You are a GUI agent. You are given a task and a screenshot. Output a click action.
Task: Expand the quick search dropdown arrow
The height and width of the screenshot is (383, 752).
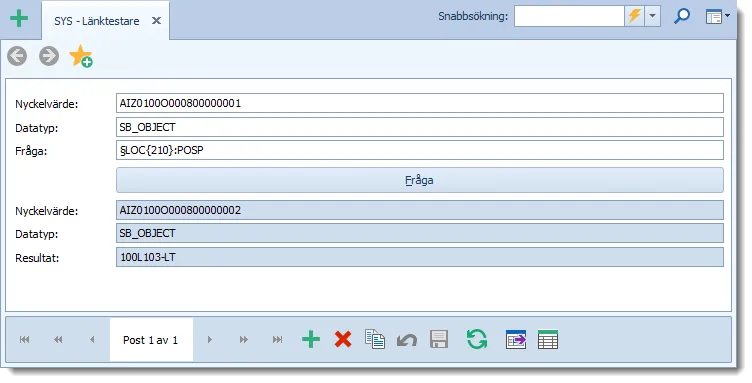[652, 16]
